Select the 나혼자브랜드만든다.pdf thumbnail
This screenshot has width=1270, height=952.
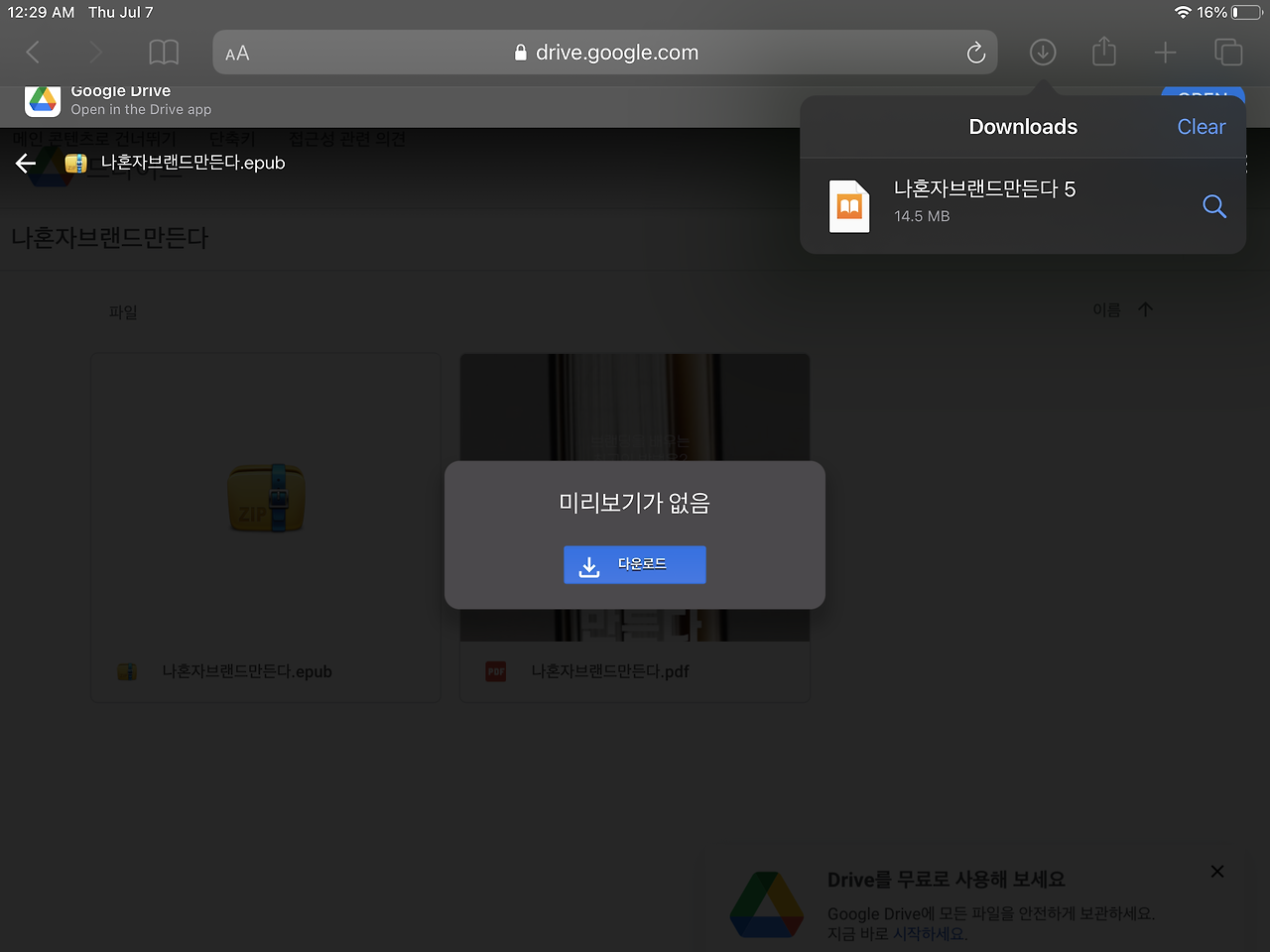point(634,407)
